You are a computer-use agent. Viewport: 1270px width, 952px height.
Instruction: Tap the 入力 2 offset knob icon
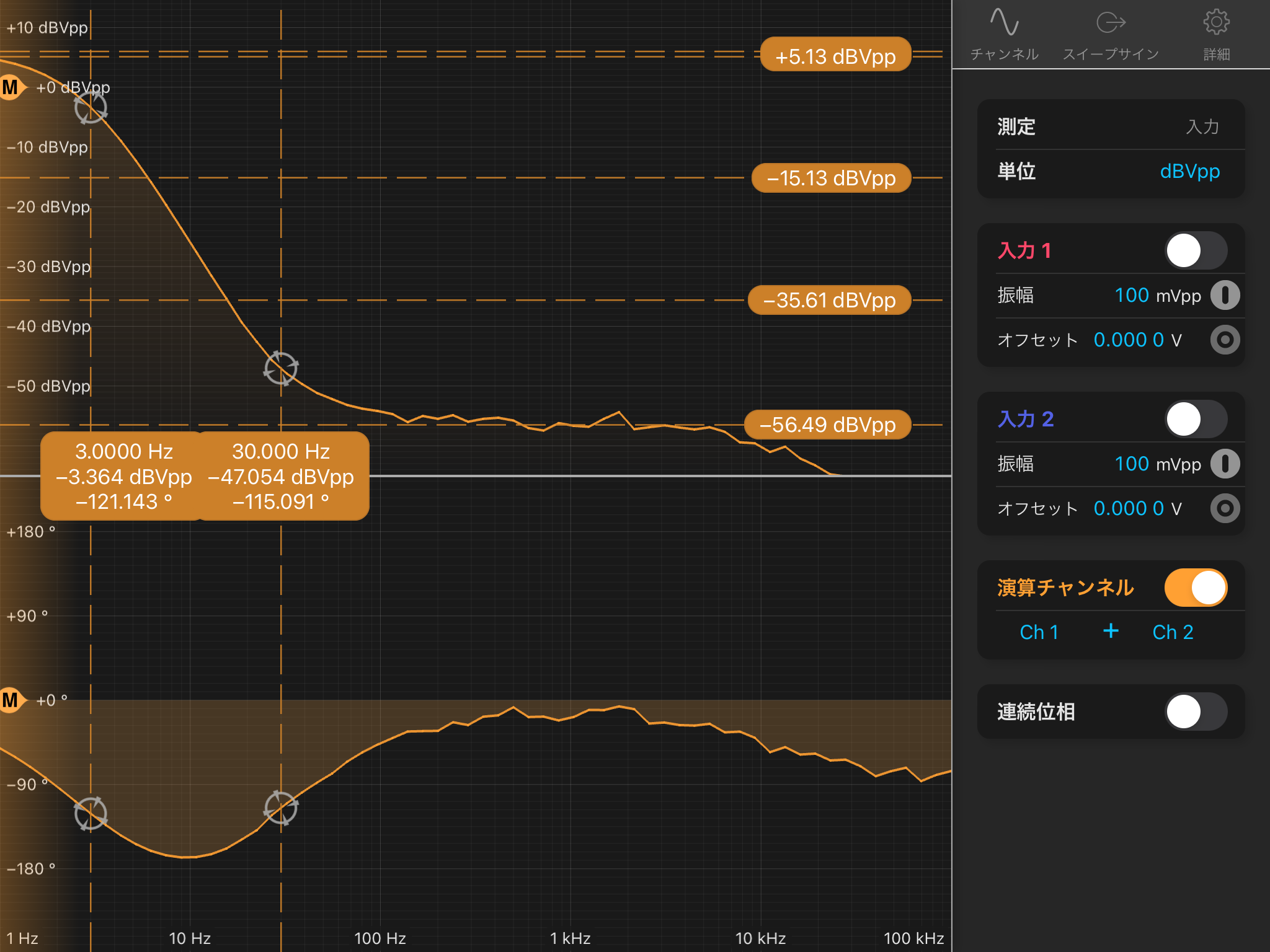tap(1225, 508)
